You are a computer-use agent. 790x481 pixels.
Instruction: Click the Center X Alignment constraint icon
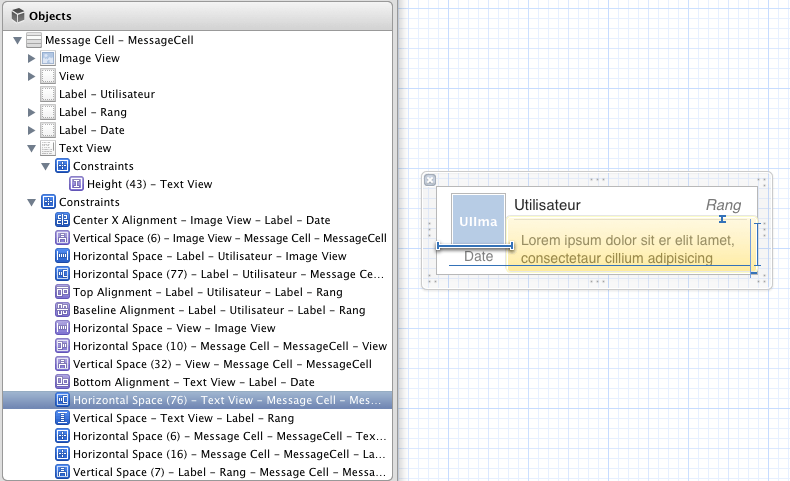[x=62, y=220]
